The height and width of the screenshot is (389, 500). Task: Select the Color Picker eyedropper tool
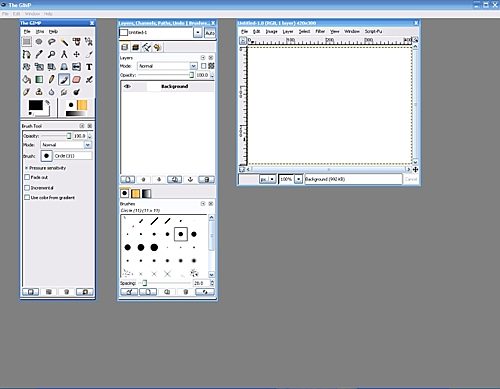39,54
